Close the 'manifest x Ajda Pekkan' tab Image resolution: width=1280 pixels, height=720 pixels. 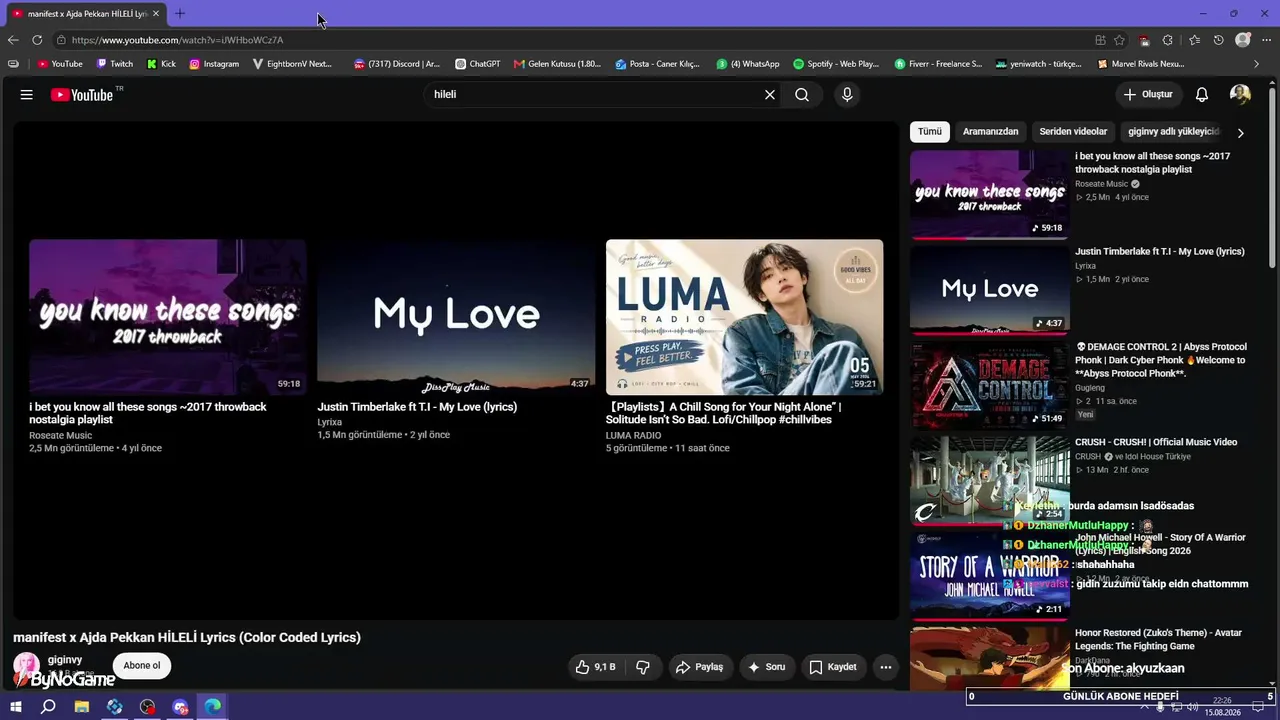coord(156,14)
